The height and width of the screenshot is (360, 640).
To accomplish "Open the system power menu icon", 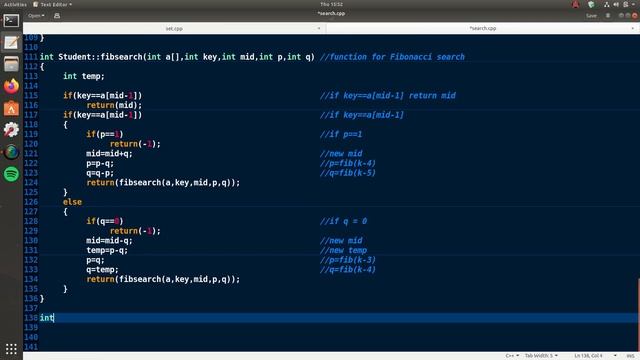I will (626, 4).
